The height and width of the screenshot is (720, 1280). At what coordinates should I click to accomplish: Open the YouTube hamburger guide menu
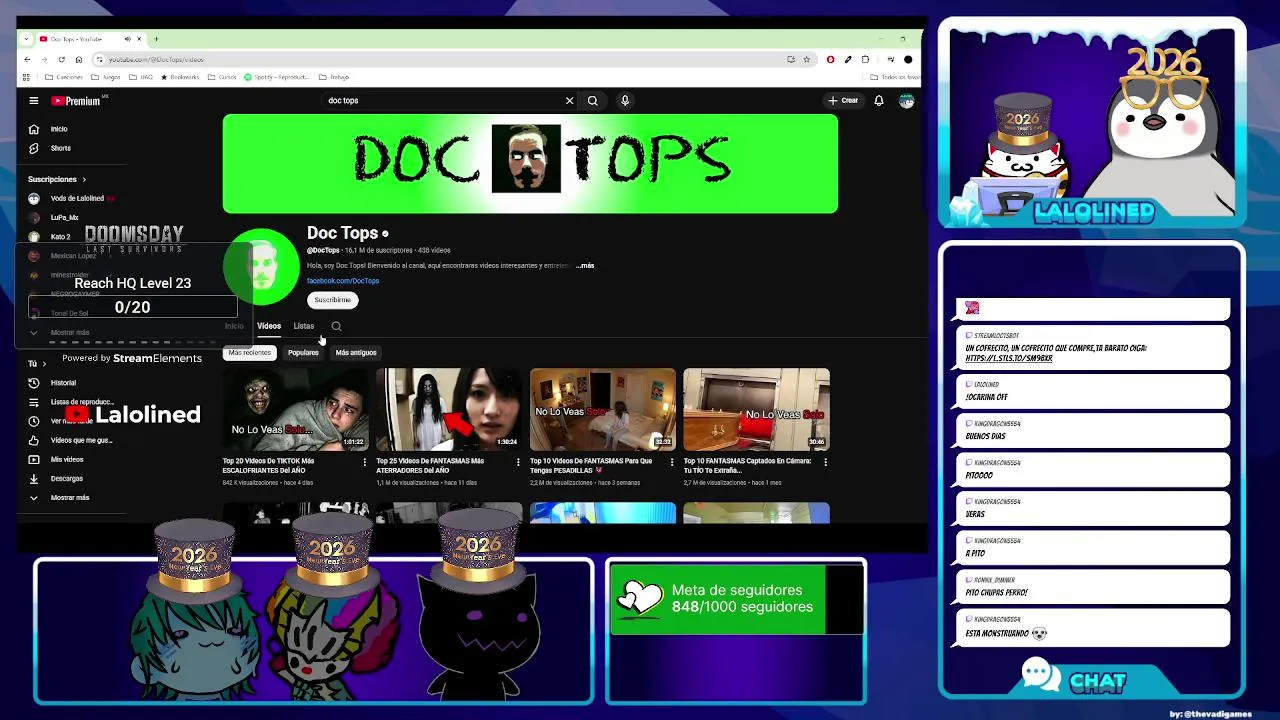point(33,100)
